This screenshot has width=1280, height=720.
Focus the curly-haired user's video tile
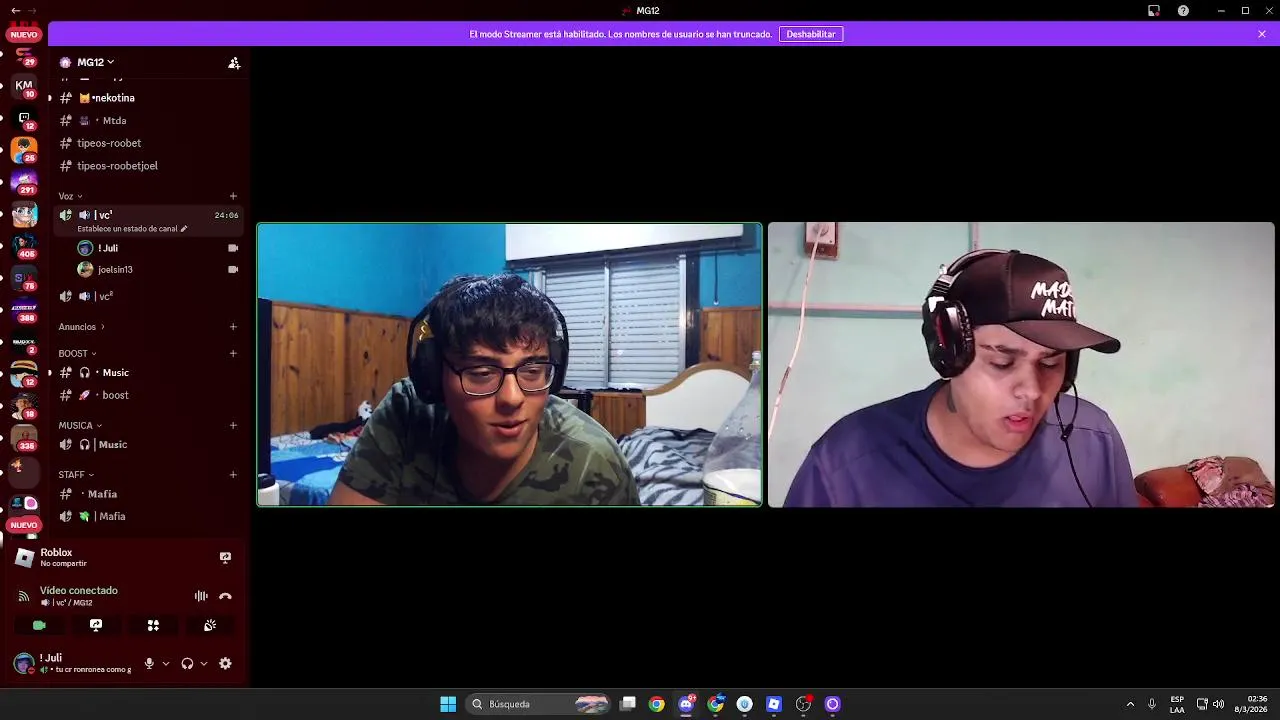510,365
